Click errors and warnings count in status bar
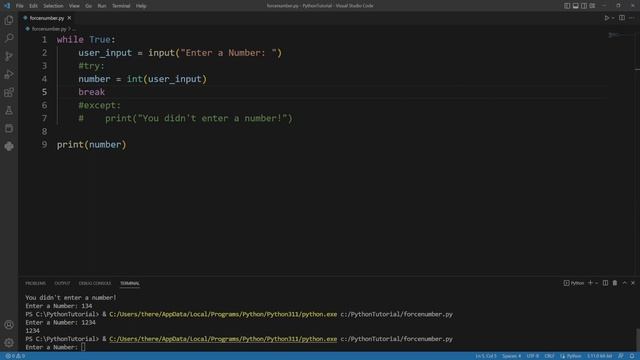 (x=15, y=356)
